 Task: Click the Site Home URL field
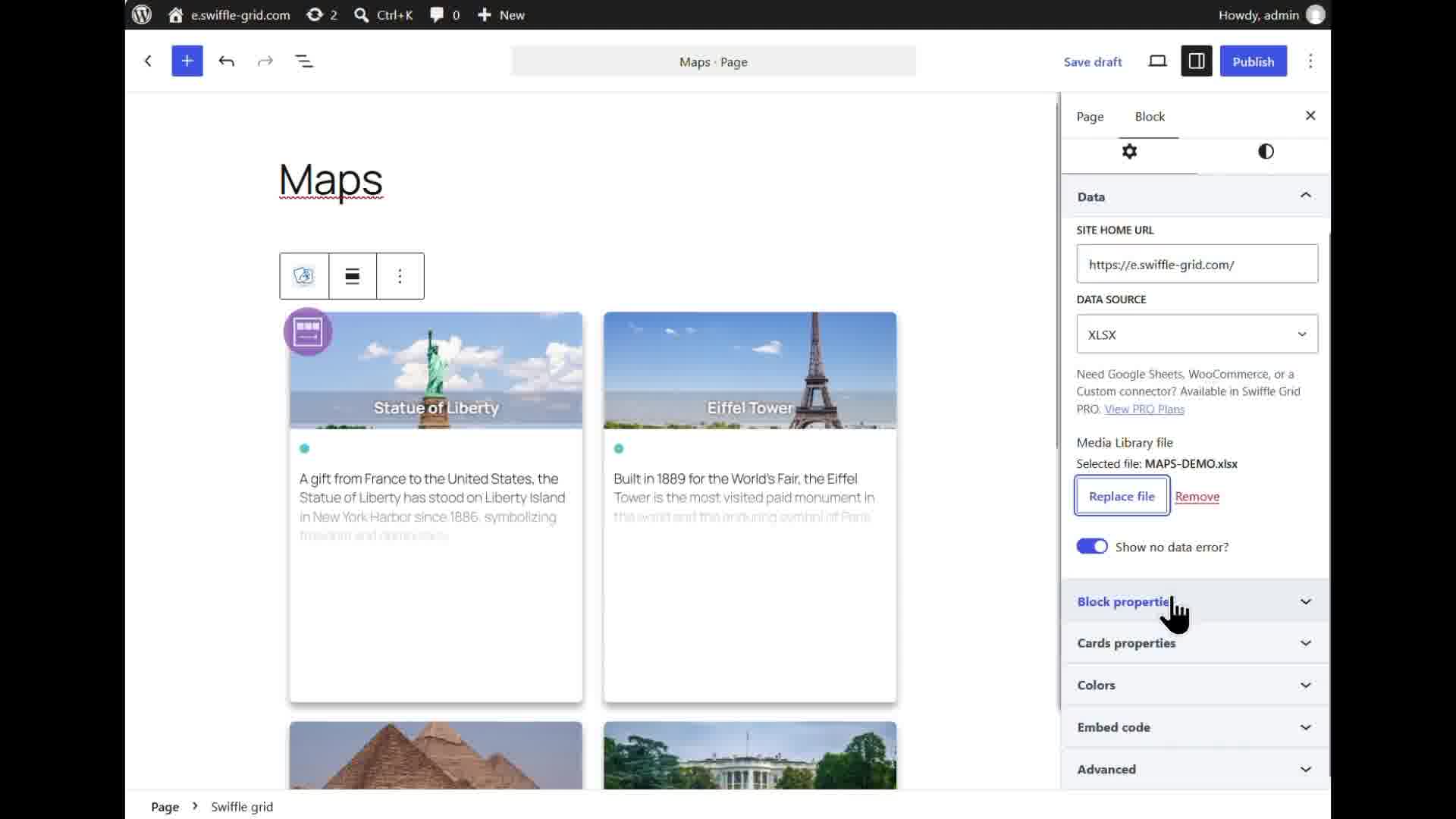pos(1197,264)
